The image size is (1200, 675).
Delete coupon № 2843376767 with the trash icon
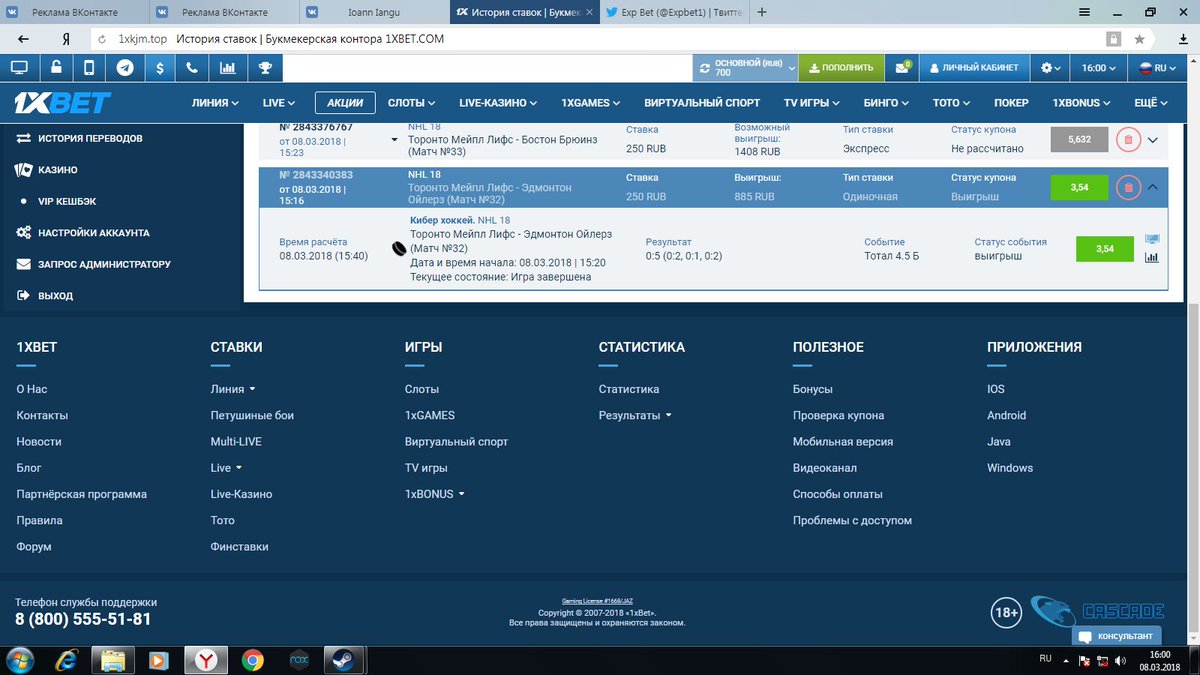[x=1128, y=139]
